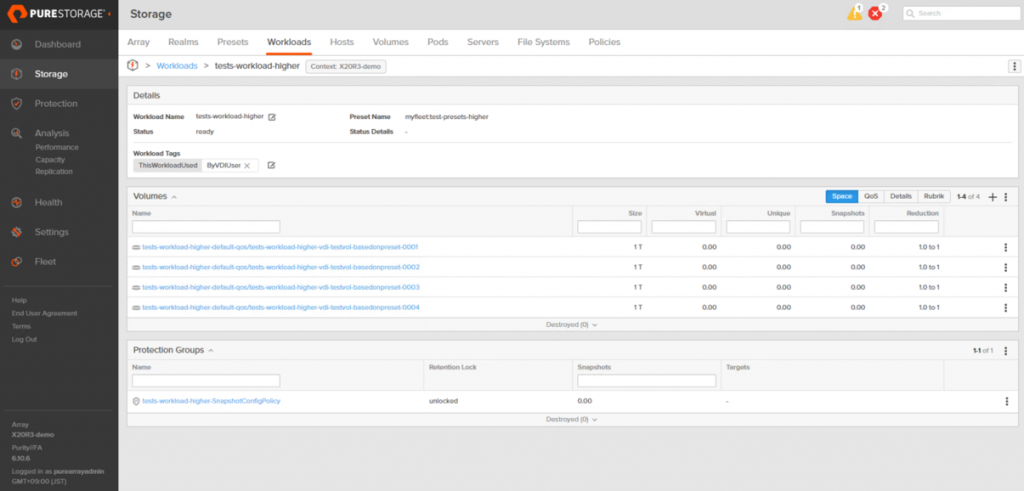The height and width of the screenshot is (491, 1024).
Task: Click the Protection shield icon
Action: (x=17, y=103)
